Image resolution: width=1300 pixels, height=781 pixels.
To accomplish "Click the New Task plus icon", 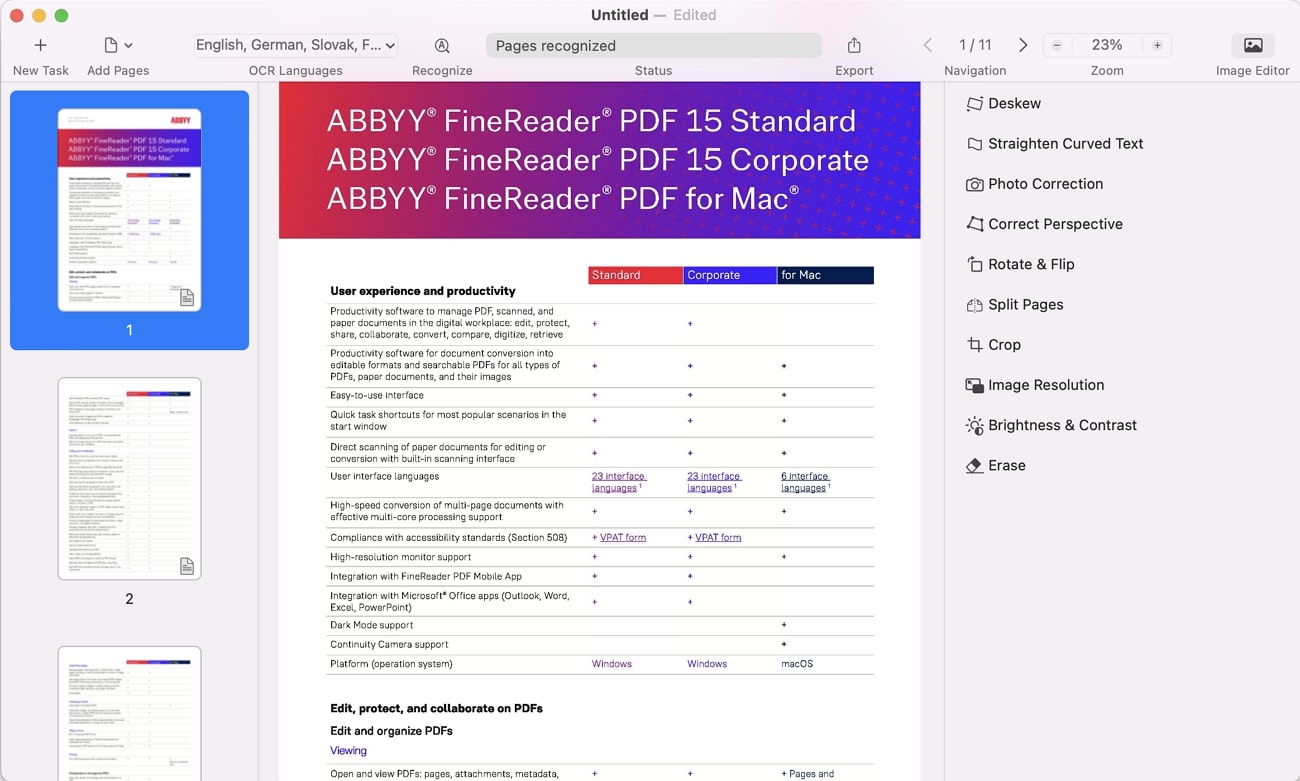I will [x=40, y=45].
